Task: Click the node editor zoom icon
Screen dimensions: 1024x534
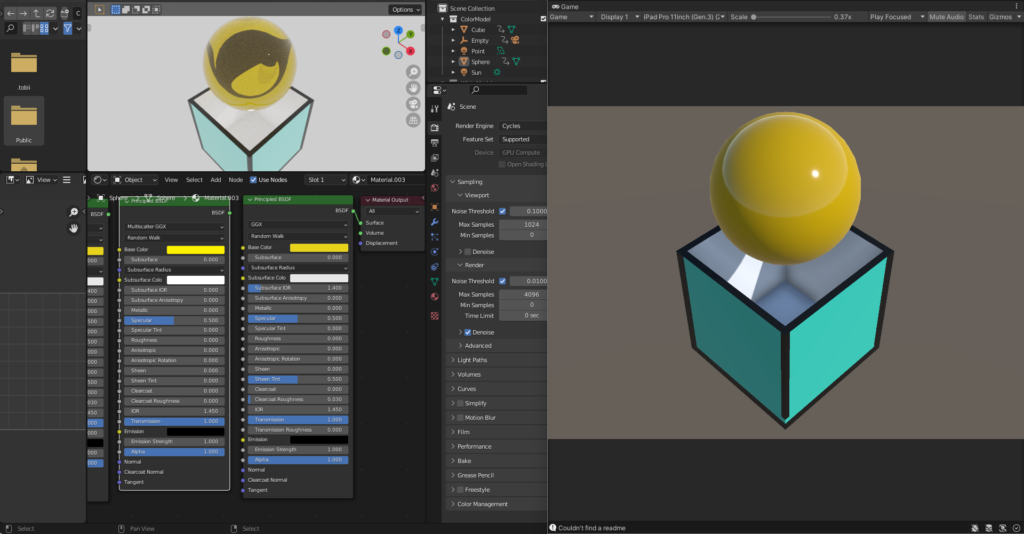Action: point(74,212)
